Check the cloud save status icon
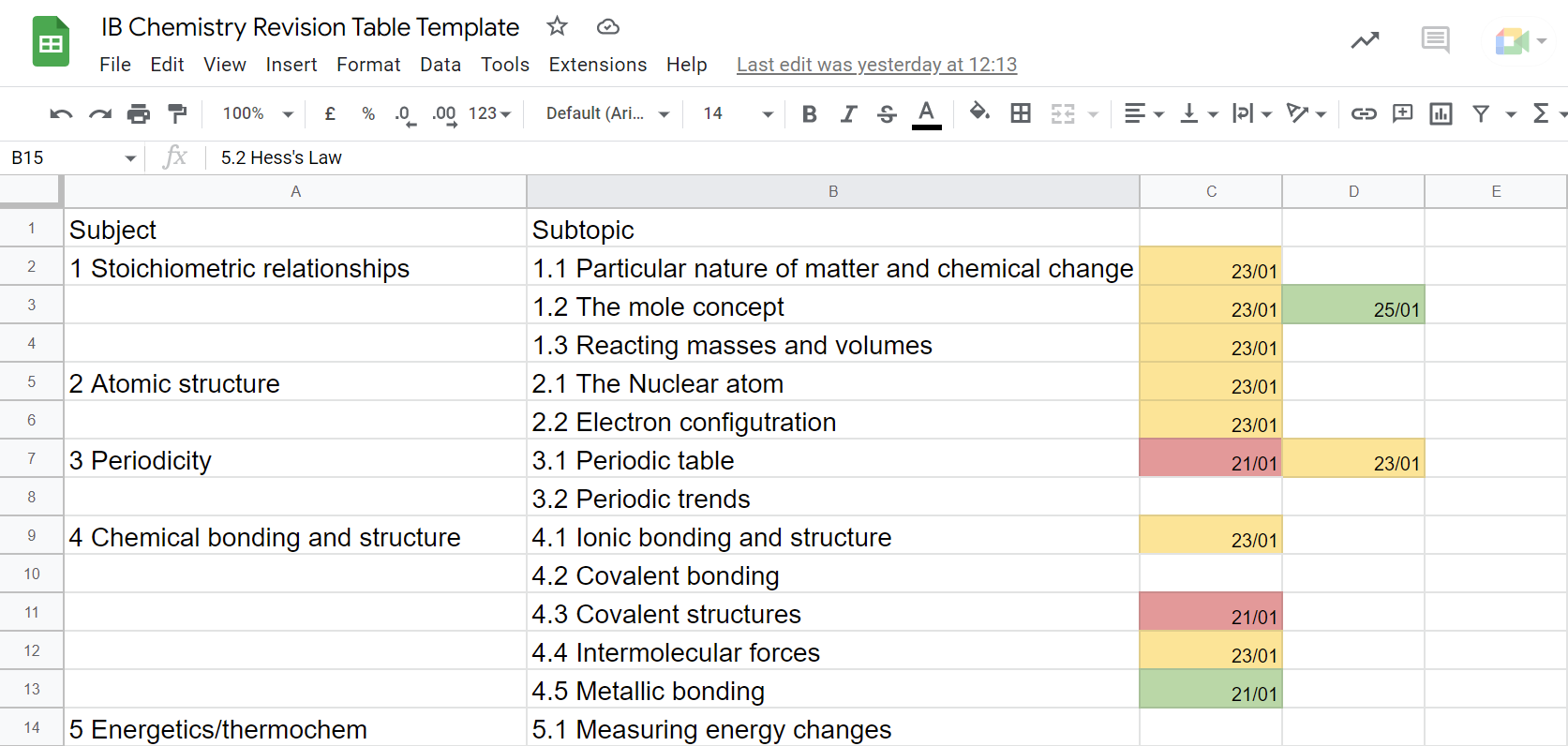The image size is (1568, 746). pyautogui.click(x=608, y=27)
